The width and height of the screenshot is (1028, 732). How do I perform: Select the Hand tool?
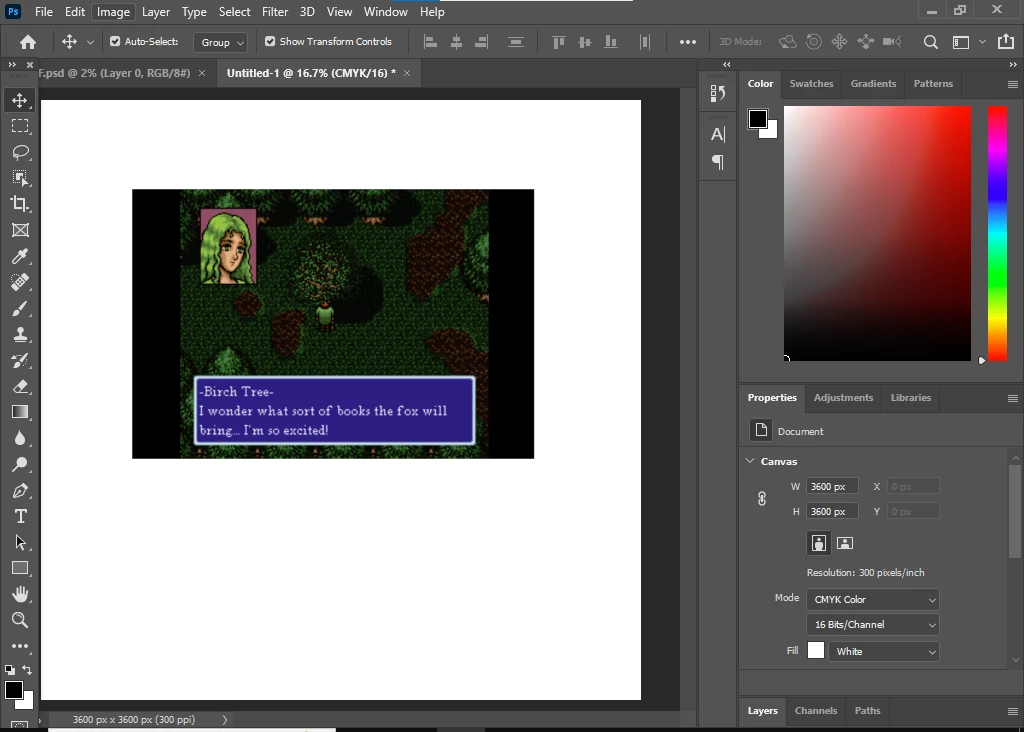20,594
